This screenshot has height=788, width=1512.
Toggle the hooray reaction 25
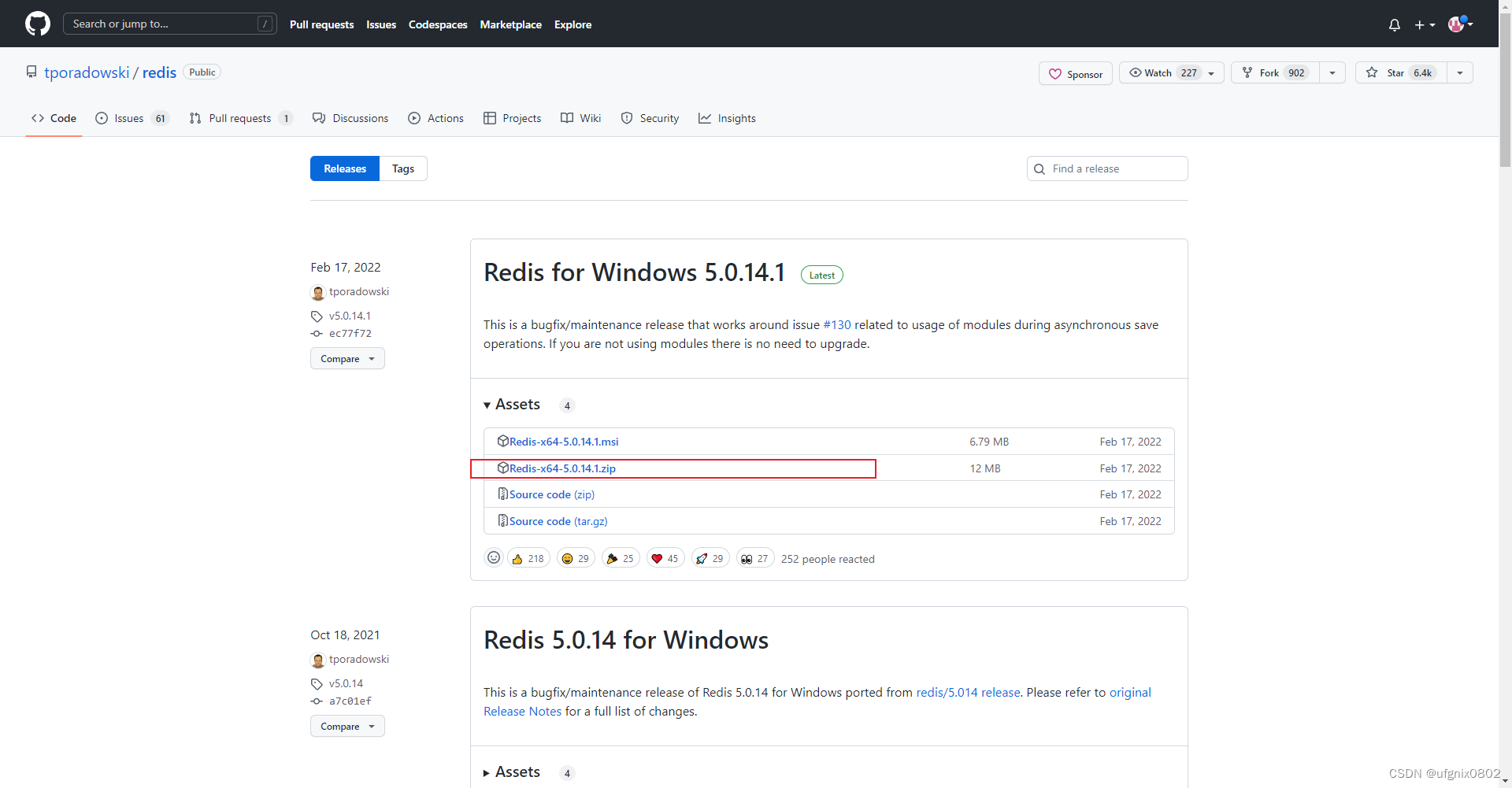(621, 558)
